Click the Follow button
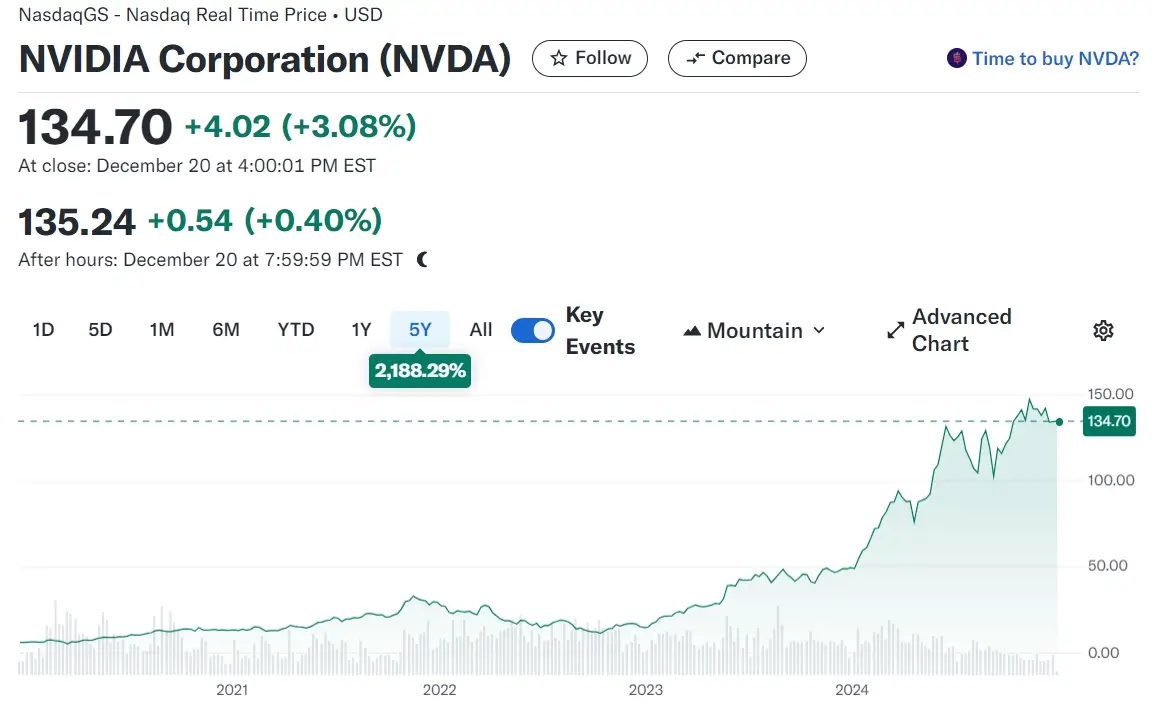Viewport: 1156px width, 713px height. click(x=589, y=58)
